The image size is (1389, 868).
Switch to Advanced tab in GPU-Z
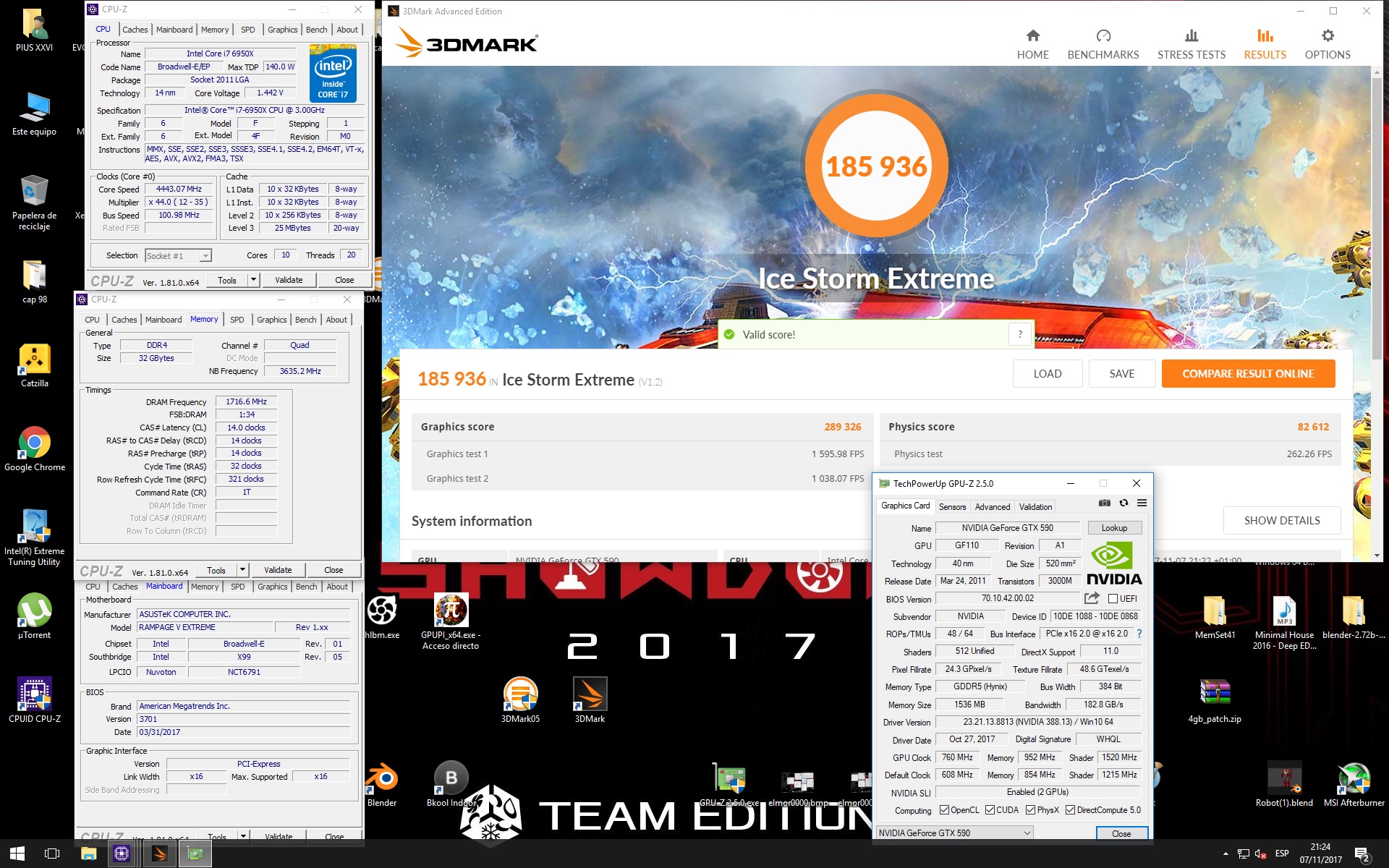(x=992, y=507)
